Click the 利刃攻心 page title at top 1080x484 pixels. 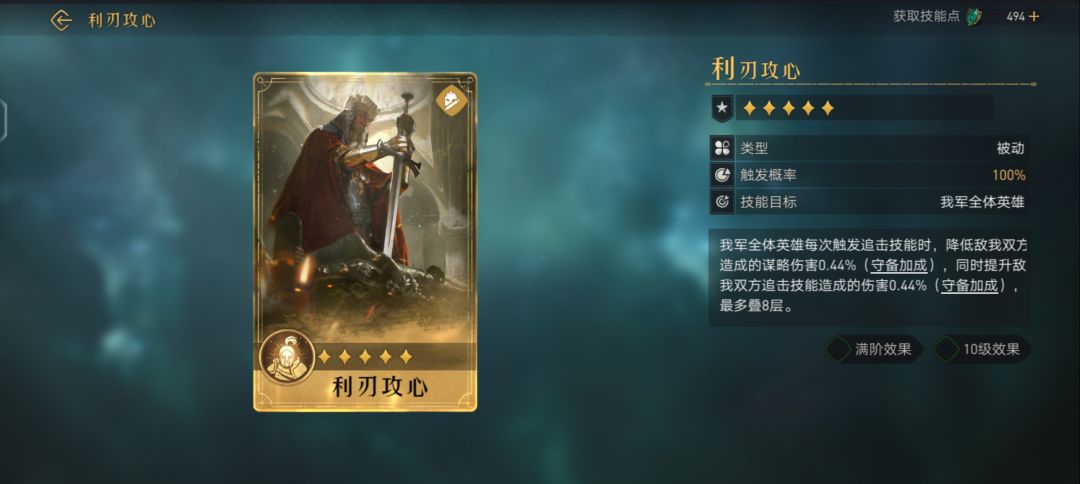(122, 21)
